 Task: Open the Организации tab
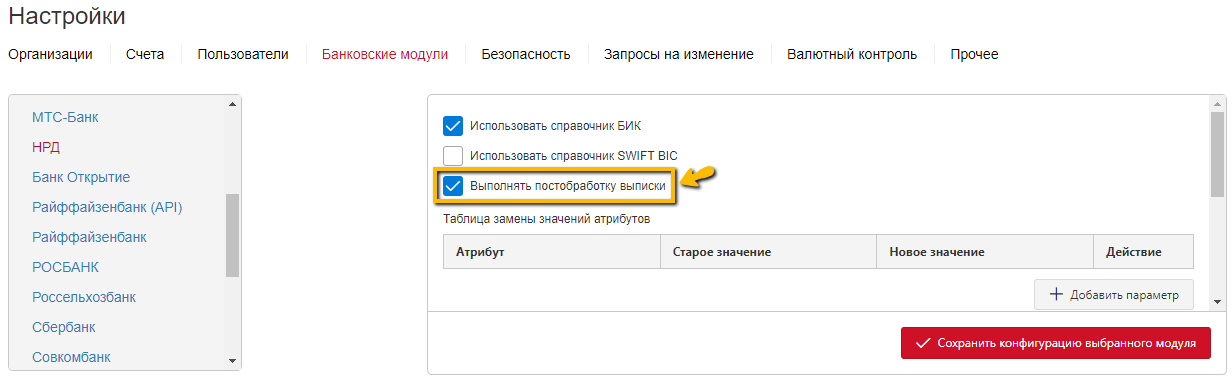[x=50, y=55]
